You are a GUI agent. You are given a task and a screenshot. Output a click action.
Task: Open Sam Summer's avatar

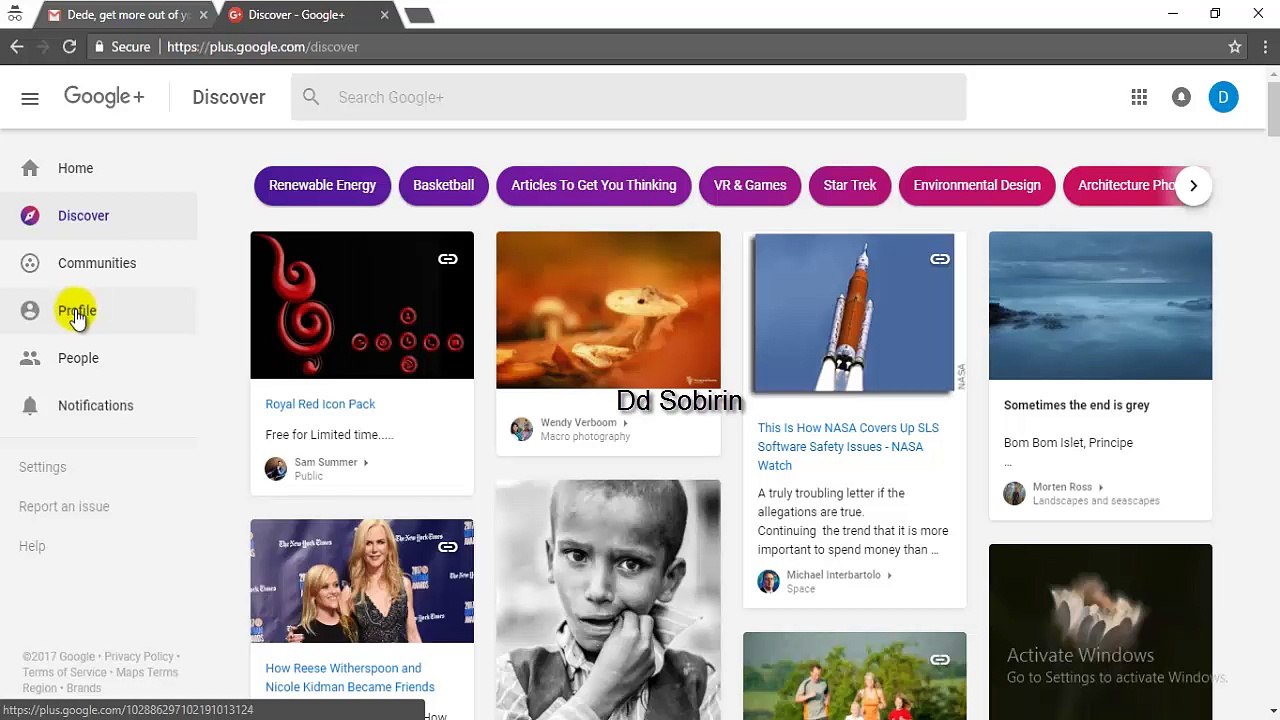coord(276,469)
